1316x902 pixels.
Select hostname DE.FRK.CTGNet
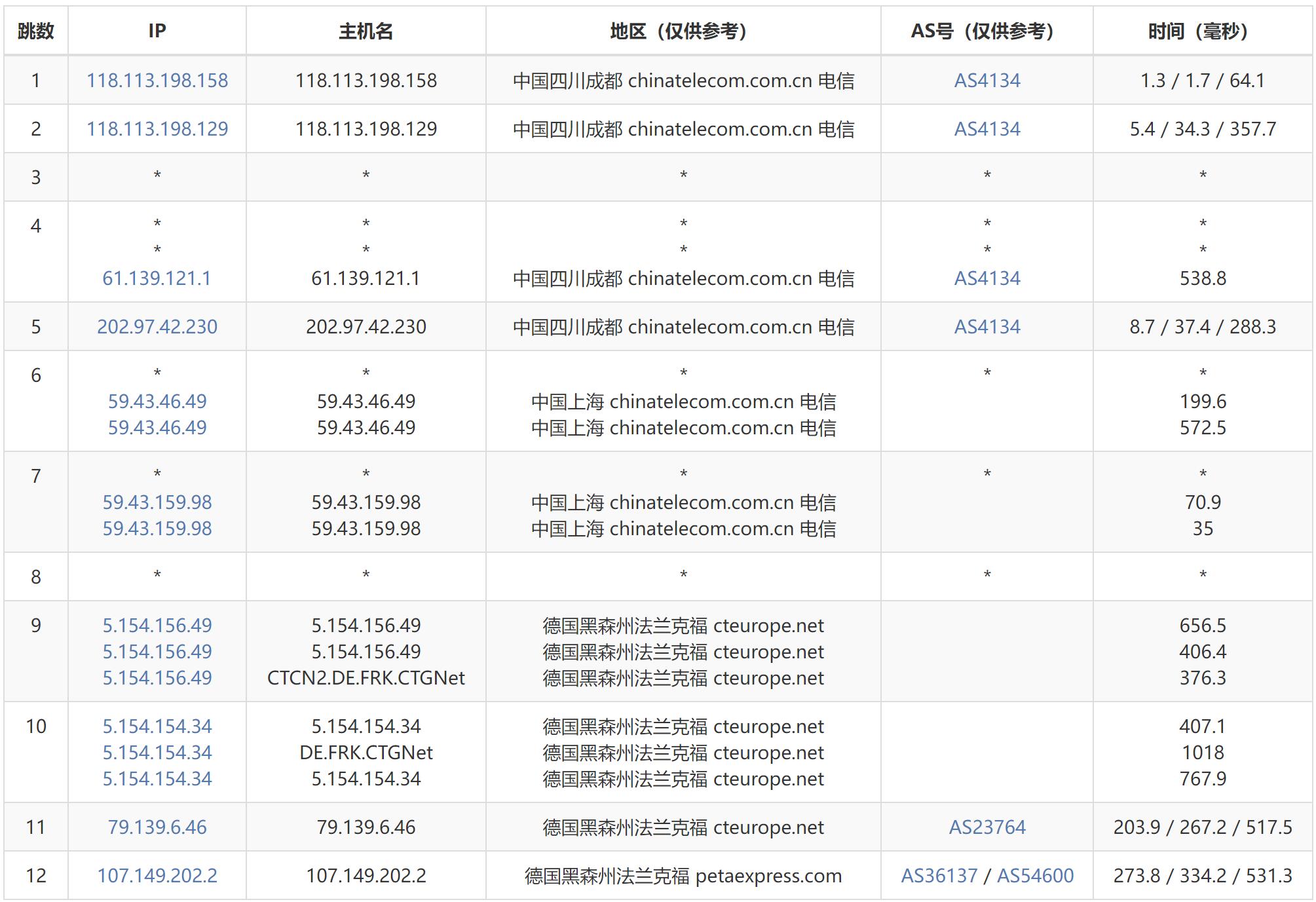(366, 753)
